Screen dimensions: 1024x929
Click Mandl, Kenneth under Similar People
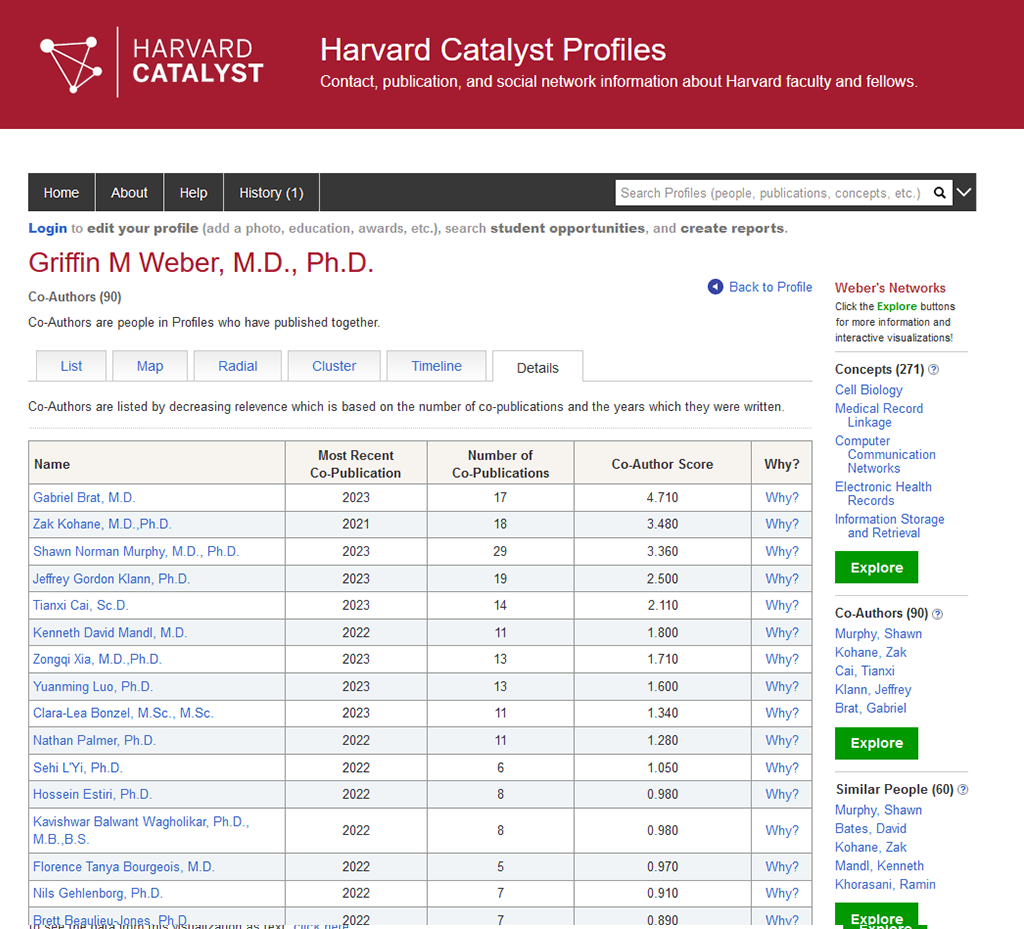click(880, 866)
